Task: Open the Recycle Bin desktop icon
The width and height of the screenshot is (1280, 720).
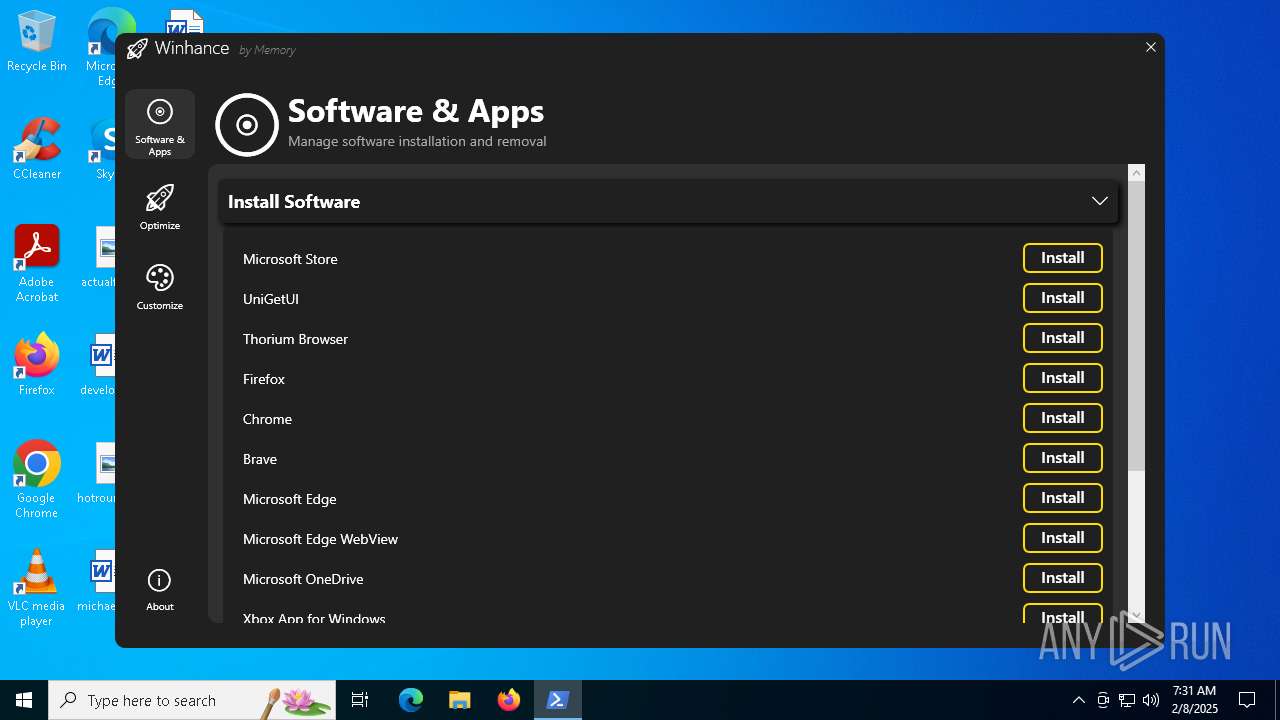Action: point(37,42)
